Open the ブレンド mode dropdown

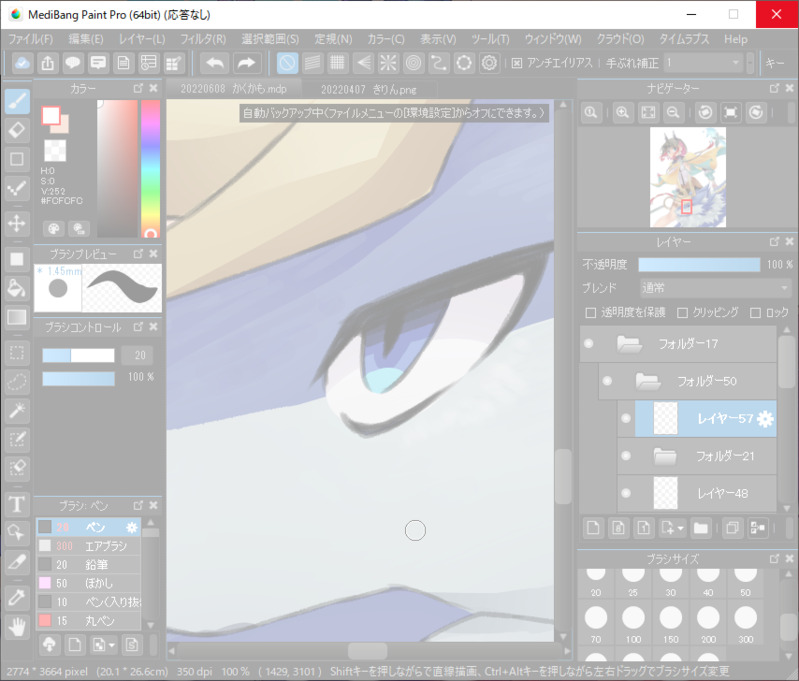(715, 288)
